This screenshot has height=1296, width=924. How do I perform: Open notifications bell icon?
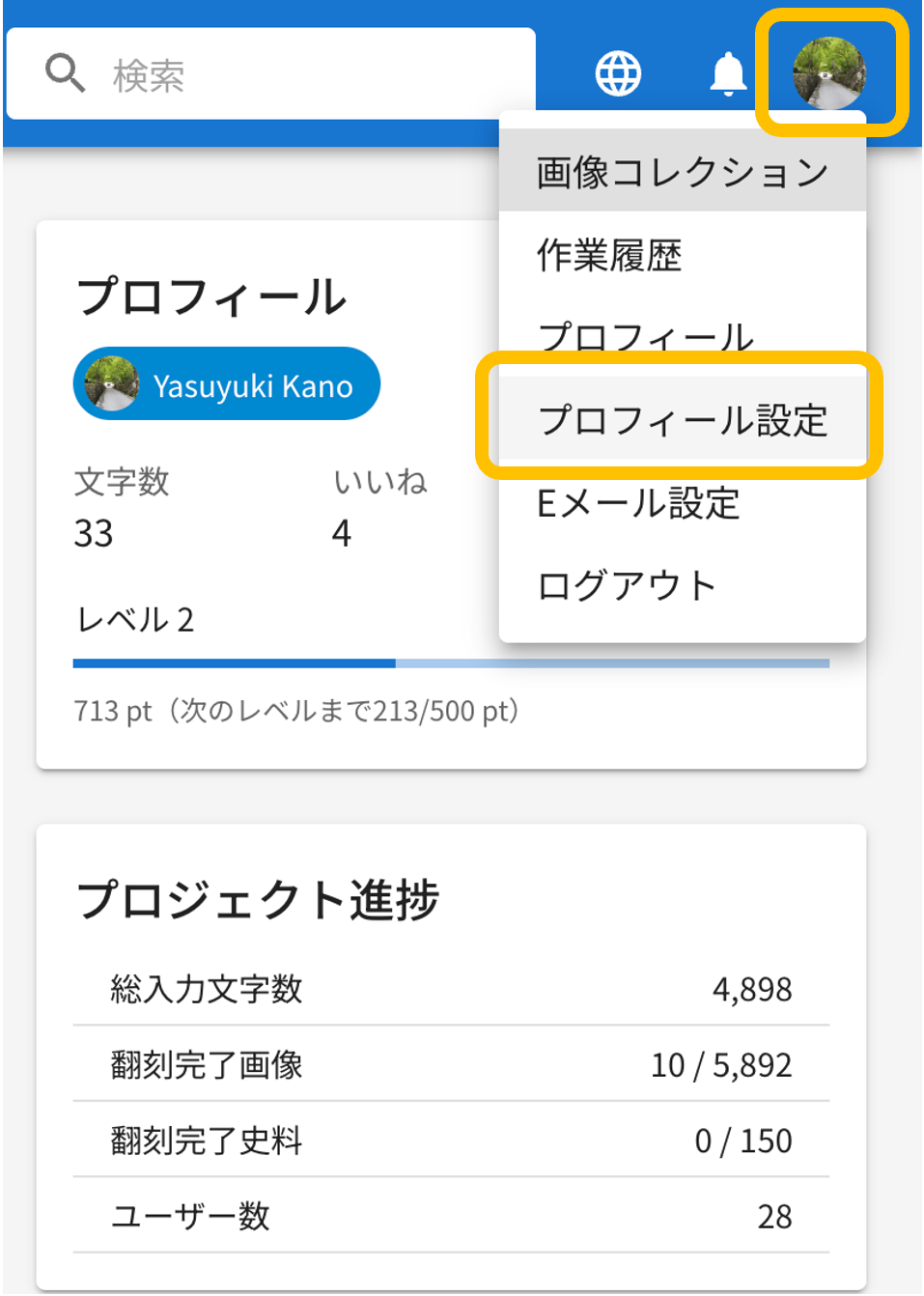tap(728, 73)
